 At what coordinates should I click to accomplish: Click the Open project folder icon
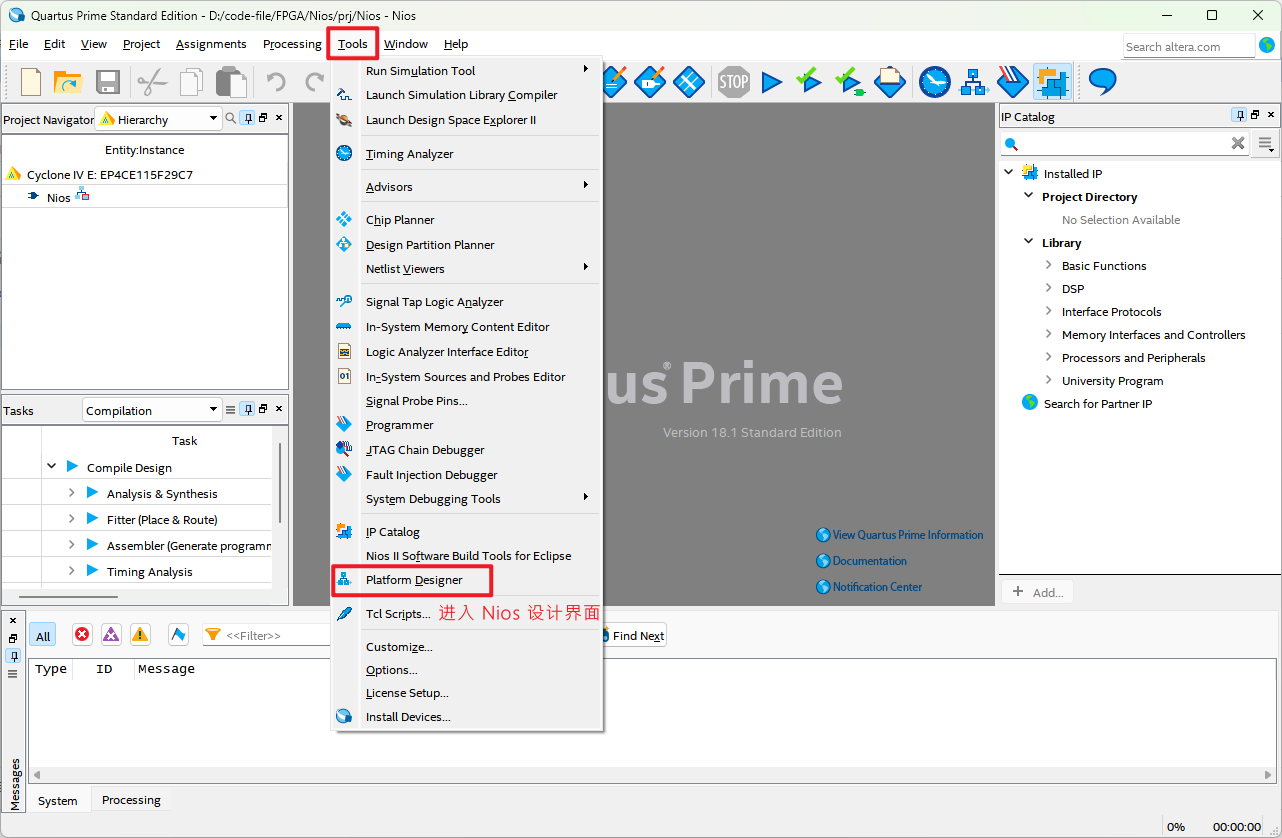point(67,82)
